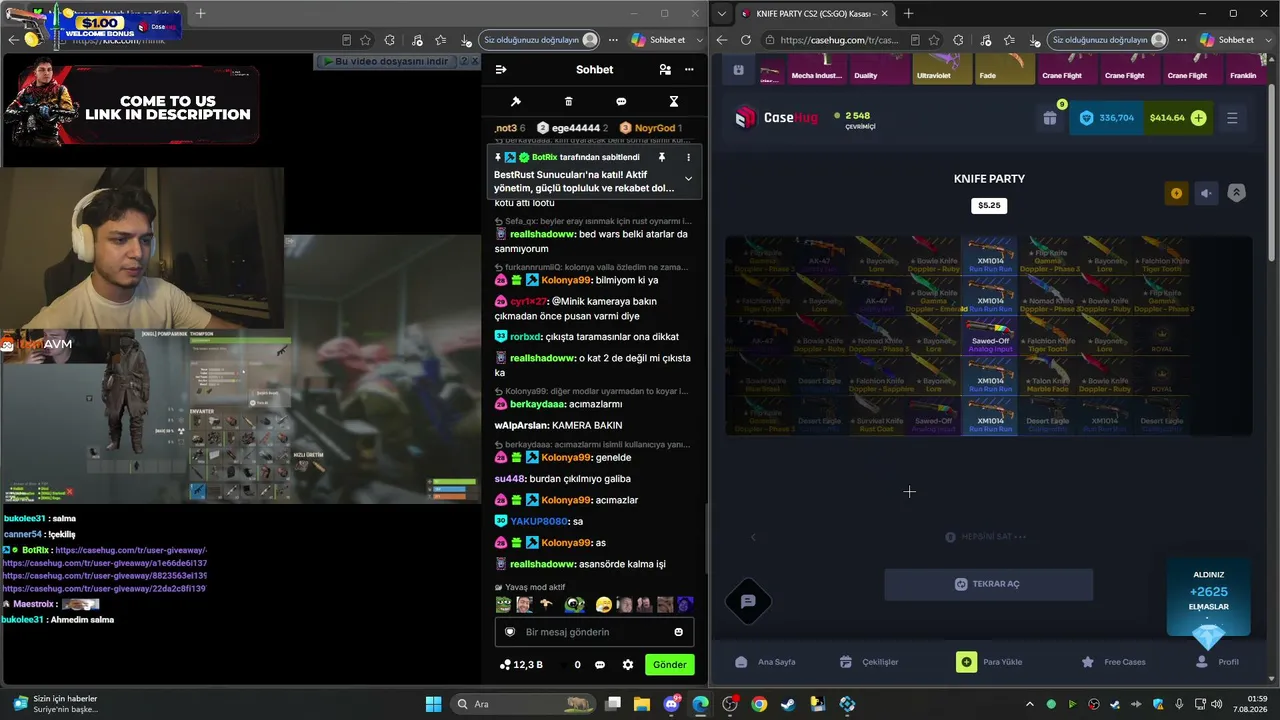Open the moderator hammer tool
Viewport: 1280px width, 720px height.
[516, 102]
